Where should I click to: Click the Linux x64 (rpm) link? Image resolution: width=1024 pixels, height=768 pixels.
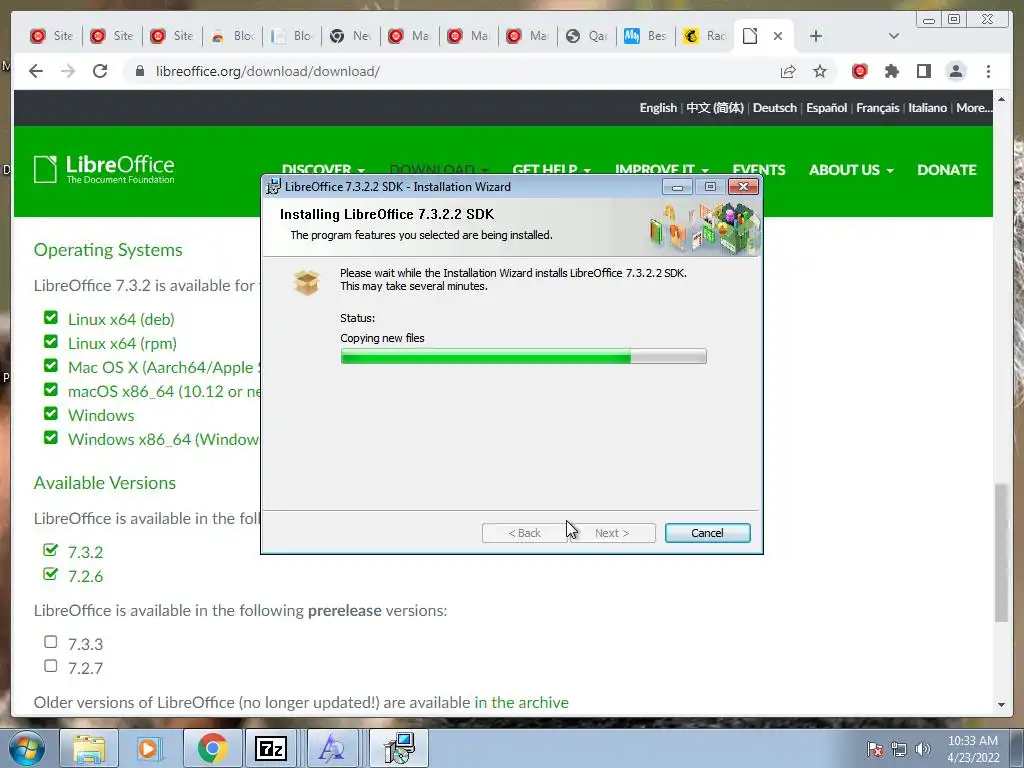coord(122,344)
